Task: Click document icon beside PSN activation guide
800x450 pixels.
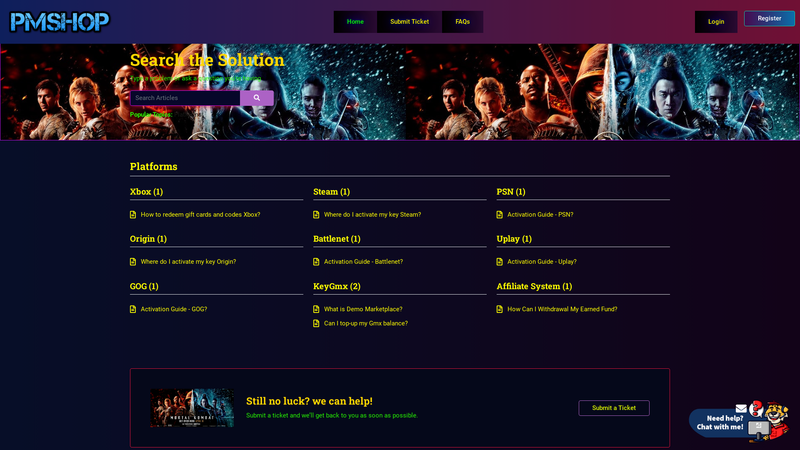Action: coord(499,215)
